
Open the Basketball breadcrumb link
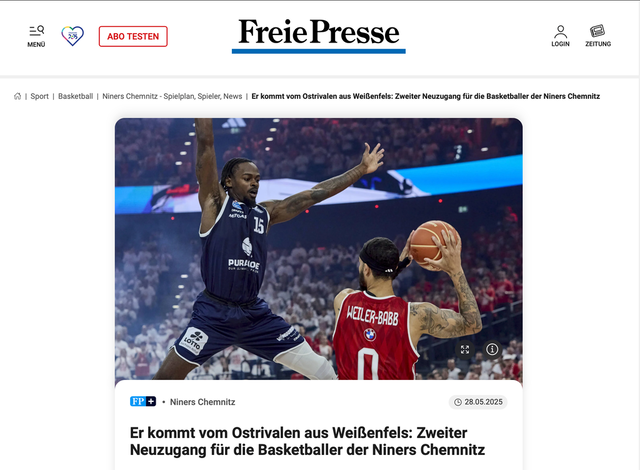[x=76, y=96]
